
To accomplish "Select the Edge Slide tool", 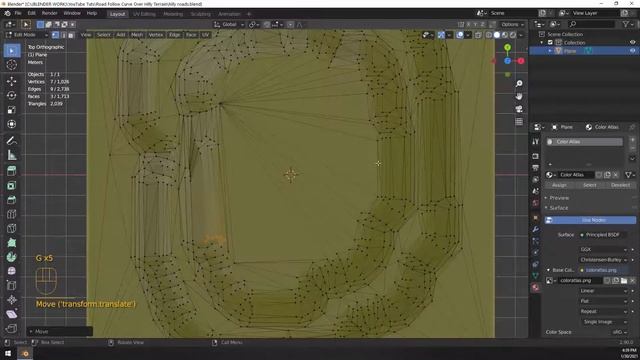I will (12, 285).
